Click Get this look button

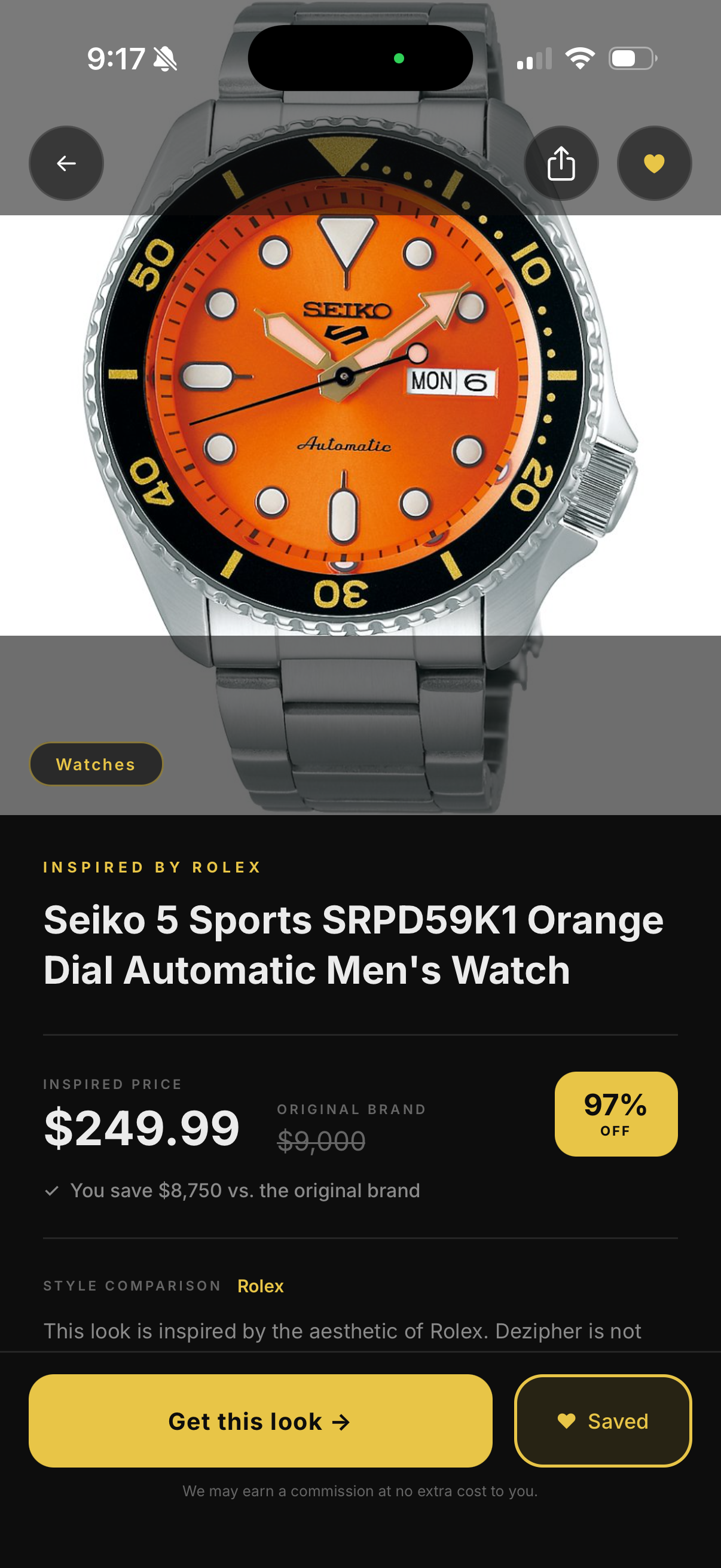pyautogui.click(x=261, y=1421)
